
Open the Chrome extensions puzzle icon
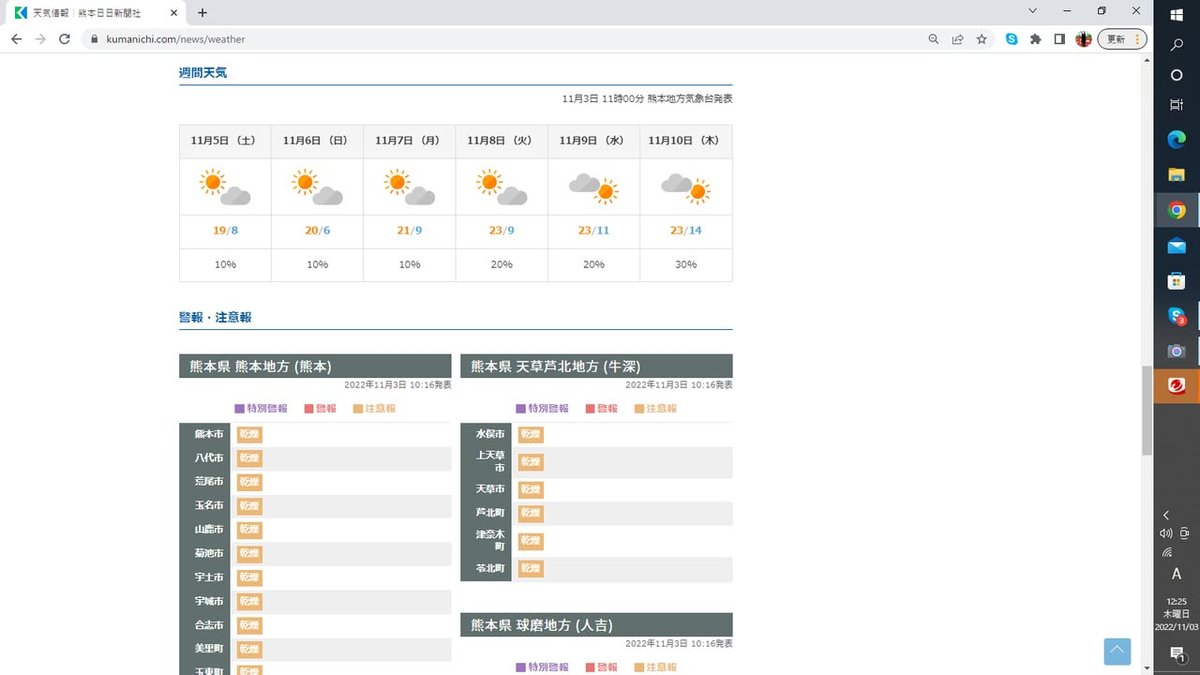[1035, 39]
